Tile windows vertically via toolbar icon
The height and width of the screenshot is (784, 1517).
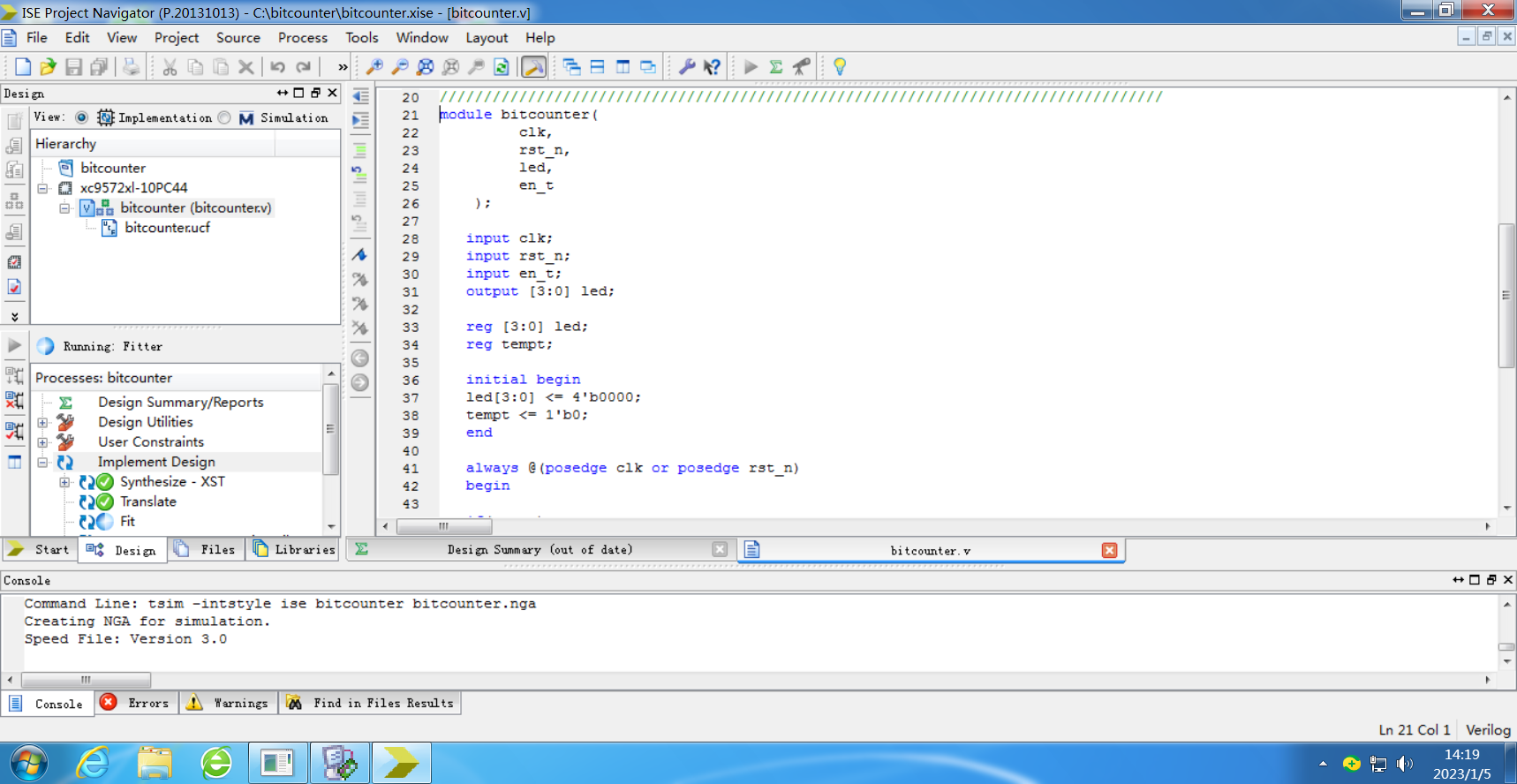623,67
